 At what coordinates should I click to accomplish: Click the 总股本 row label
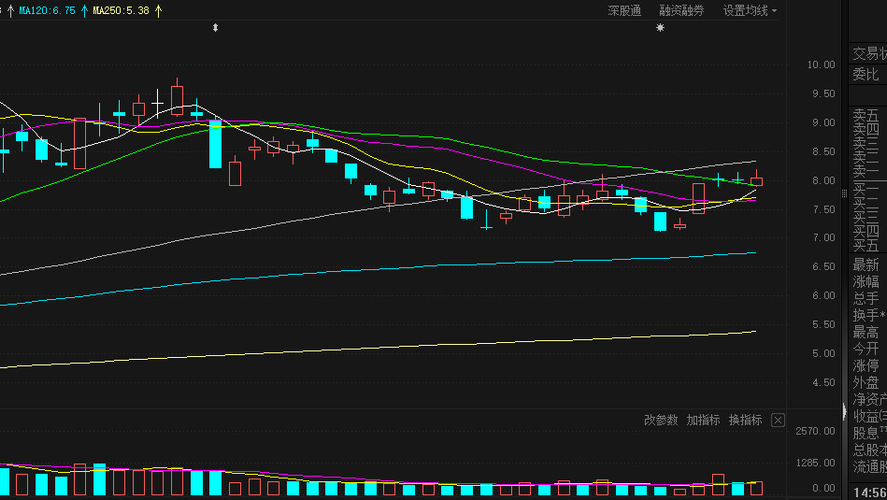(x=870, y=450)
